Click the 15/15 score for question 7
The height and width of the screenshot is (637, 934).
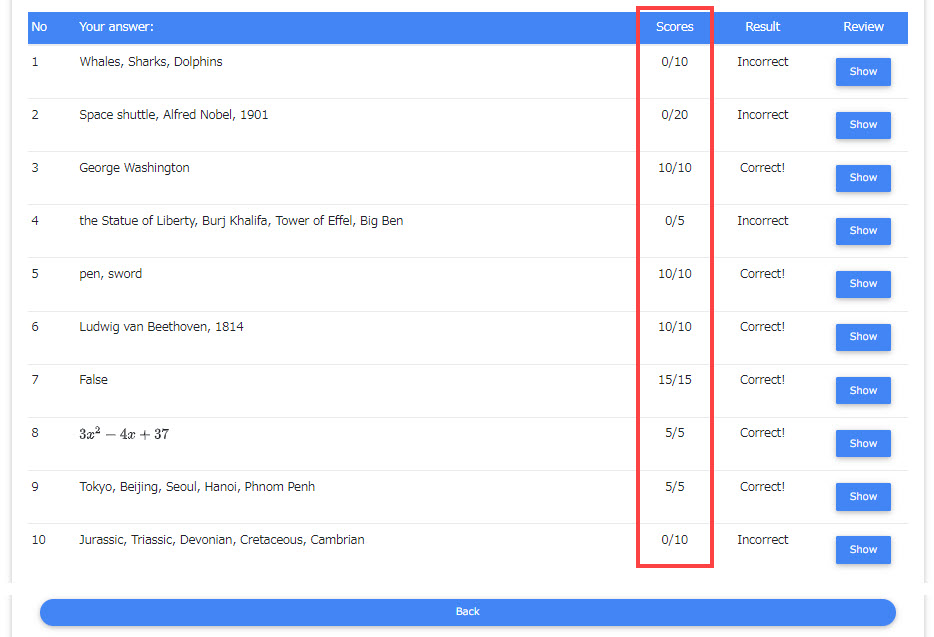[674, 380]
